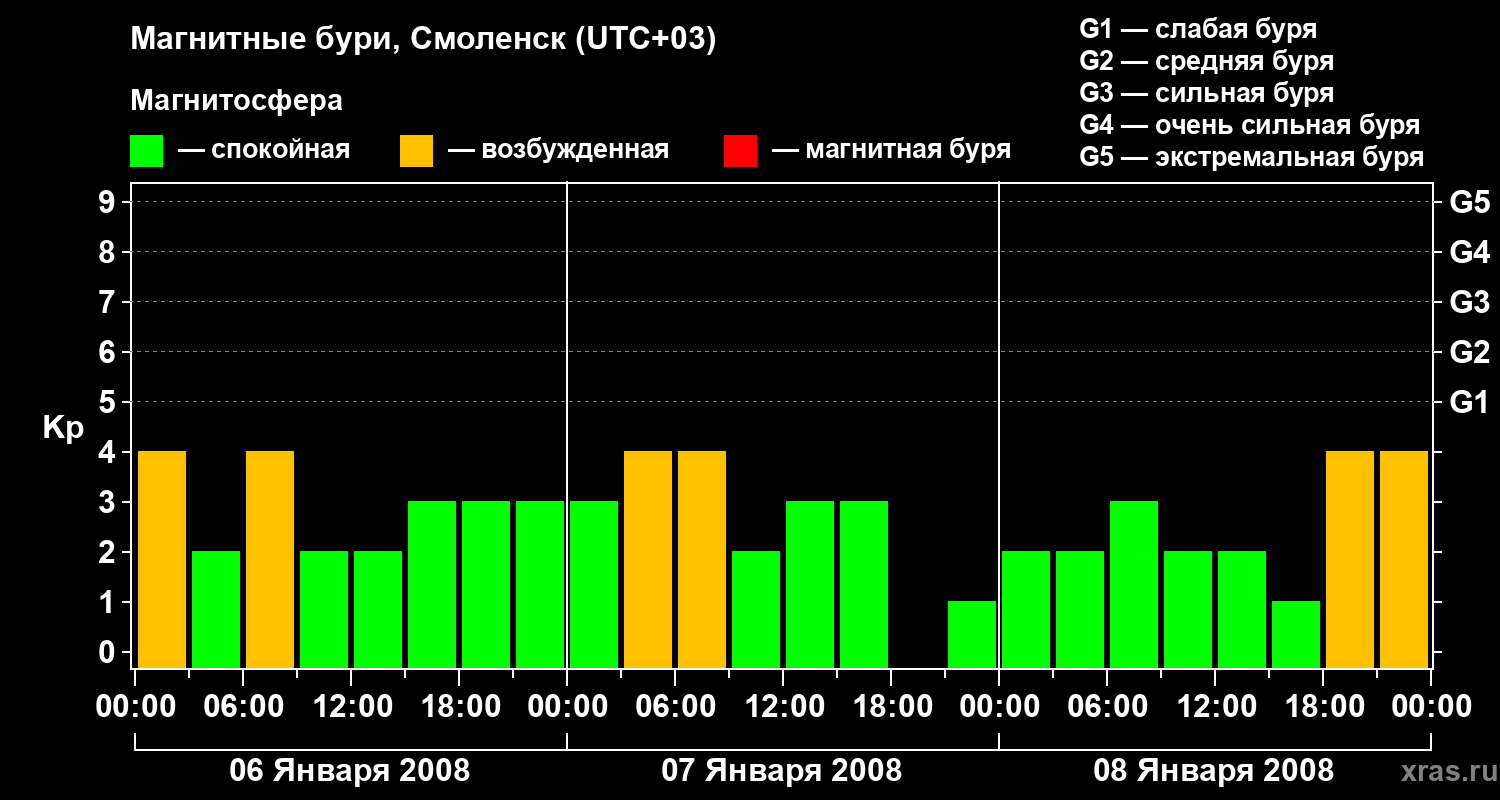Click the 'G2 — средняя буря' legend line
The width and height of the screenshot is (1500, 800).
[x=1207, y=61]
